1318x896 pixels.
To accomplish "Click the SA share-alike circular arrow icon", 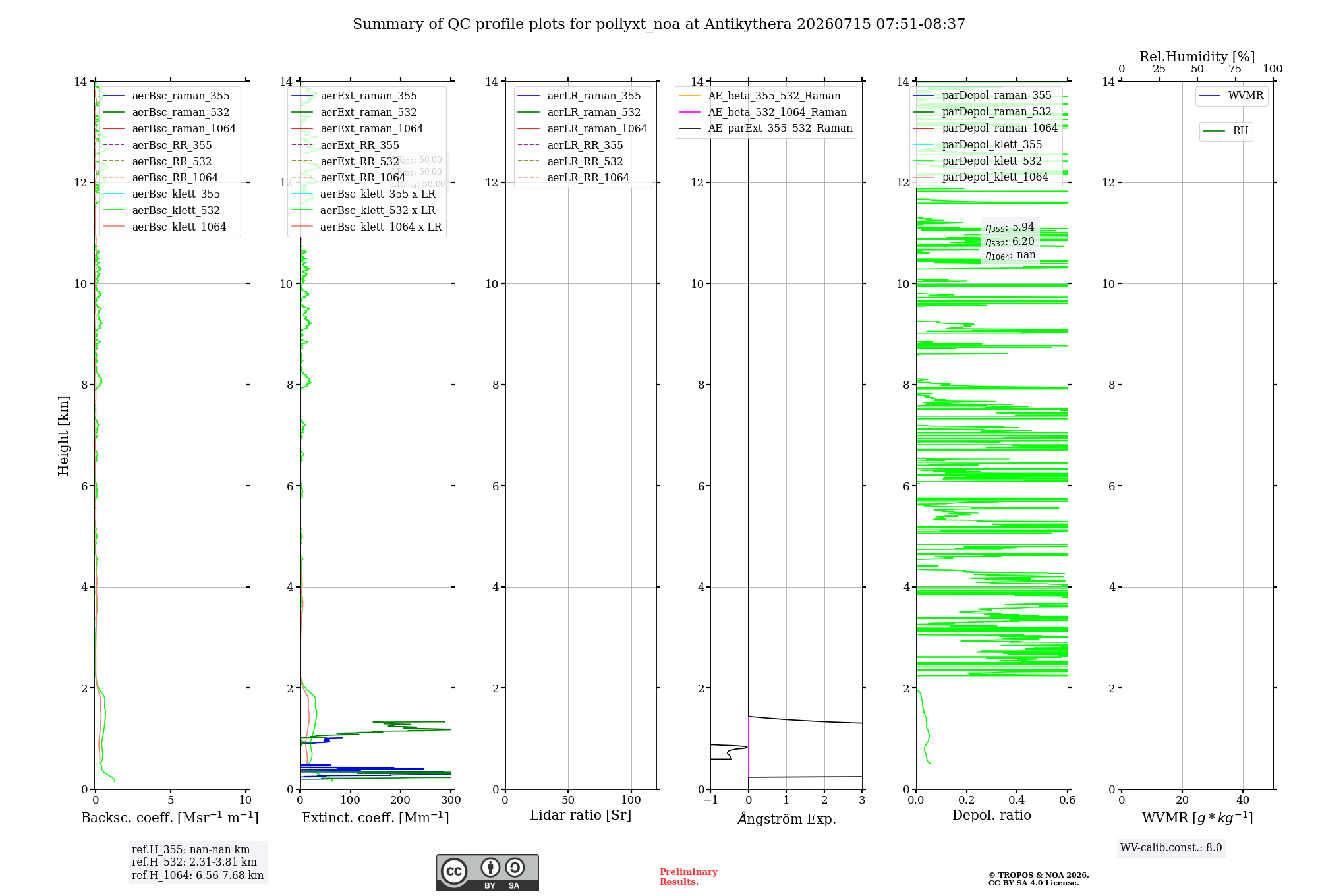I will pyautogui.click(x=515, y=867).
